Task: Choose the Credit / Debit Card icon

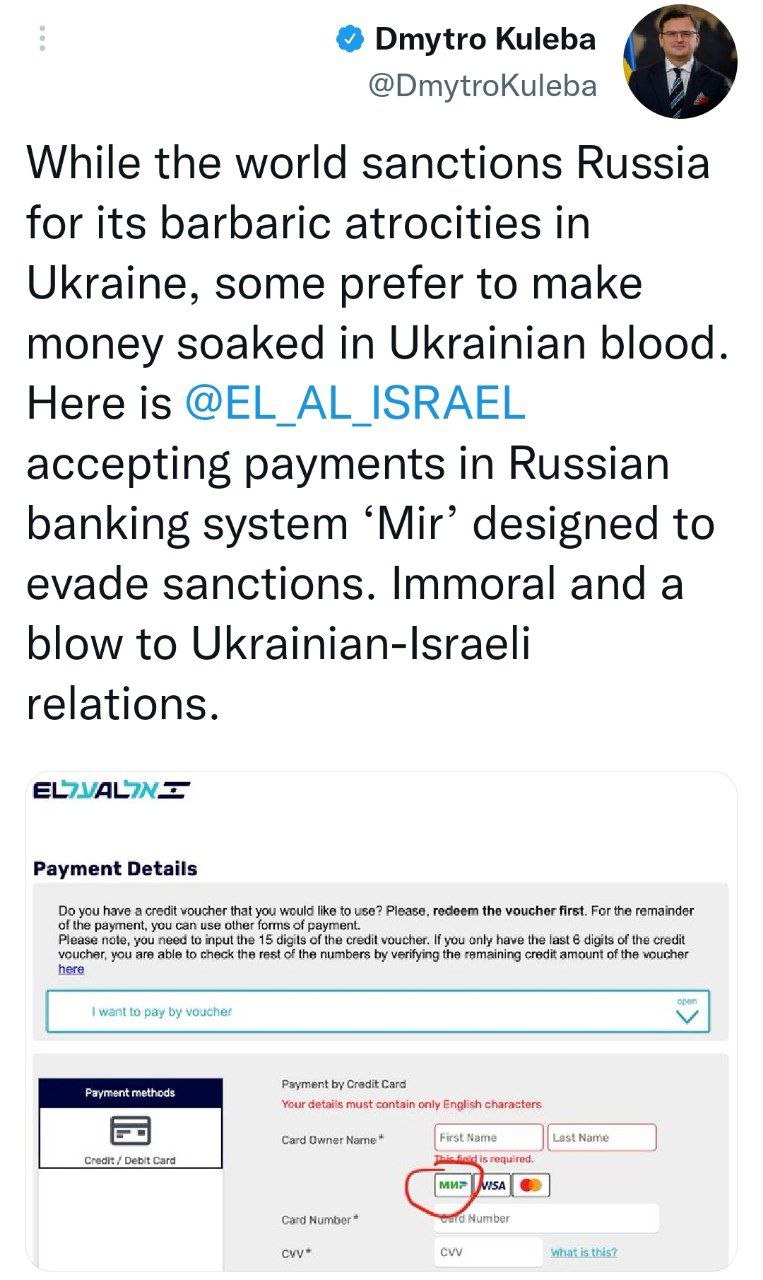Action: [130, 1131]
